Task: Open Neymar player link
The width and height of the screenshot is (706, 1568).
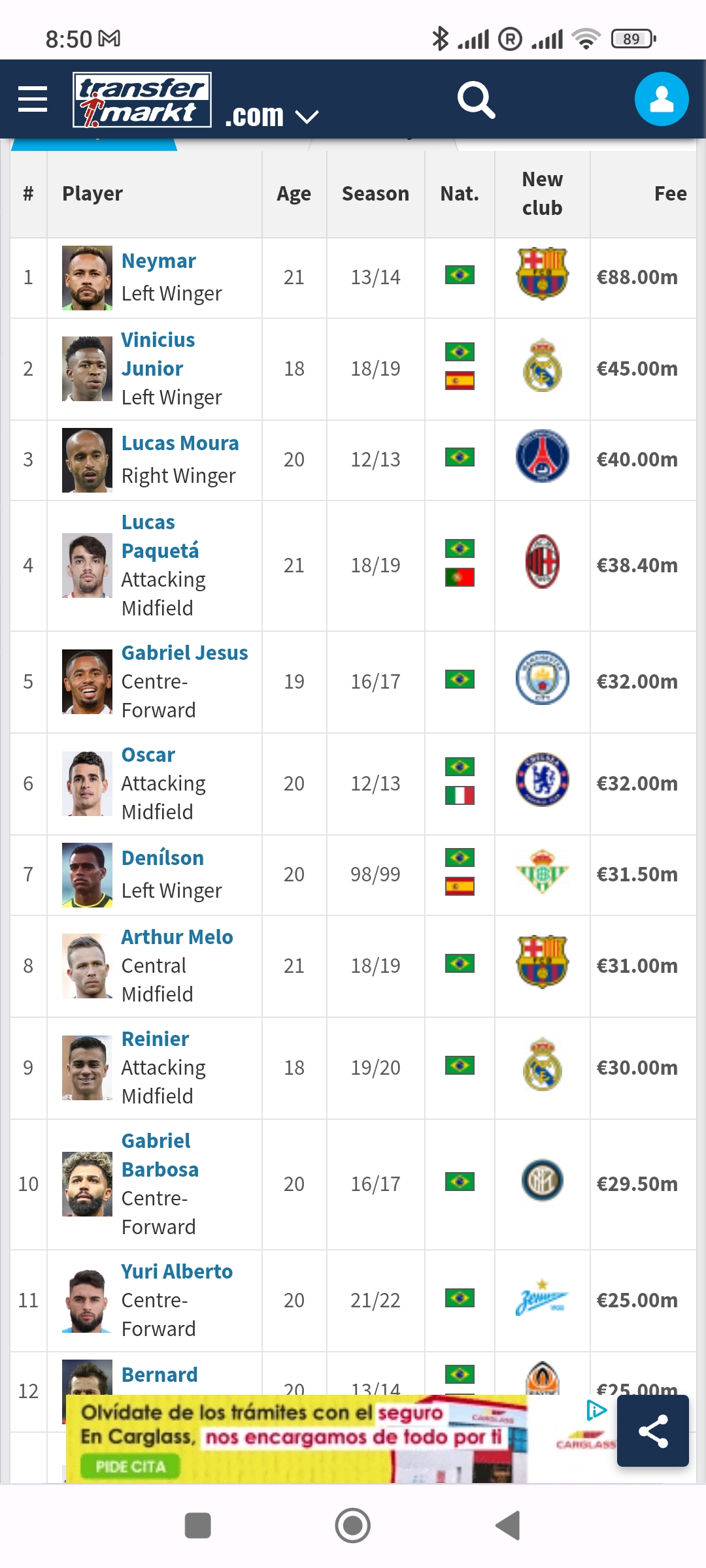Action: click(159, 261)
